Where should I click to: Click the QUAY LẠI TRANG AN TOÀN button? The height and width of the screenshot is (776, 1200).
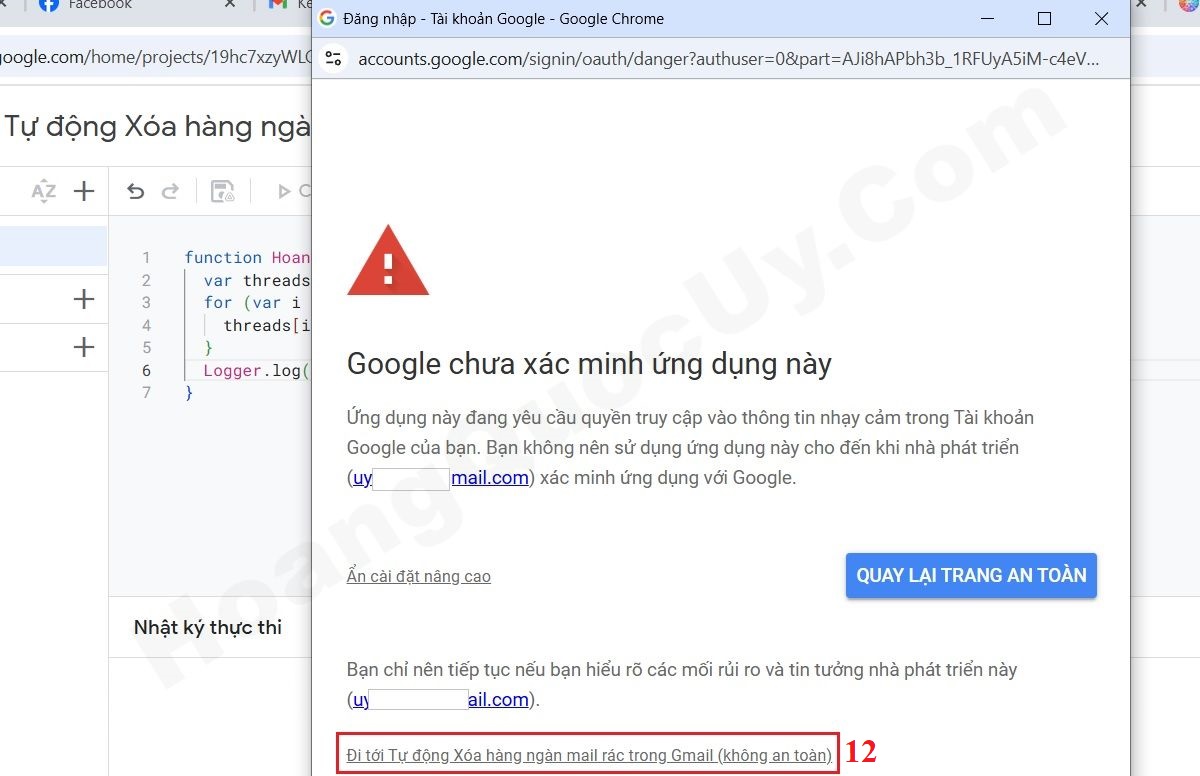pos(971,575)
